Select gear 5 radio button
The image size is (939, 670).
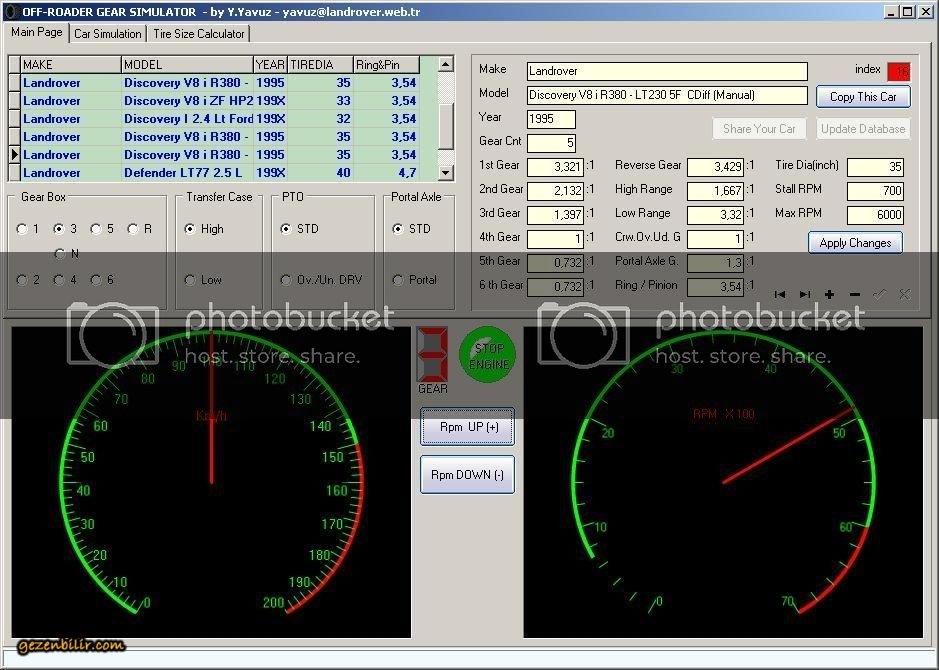coord(96,229)
